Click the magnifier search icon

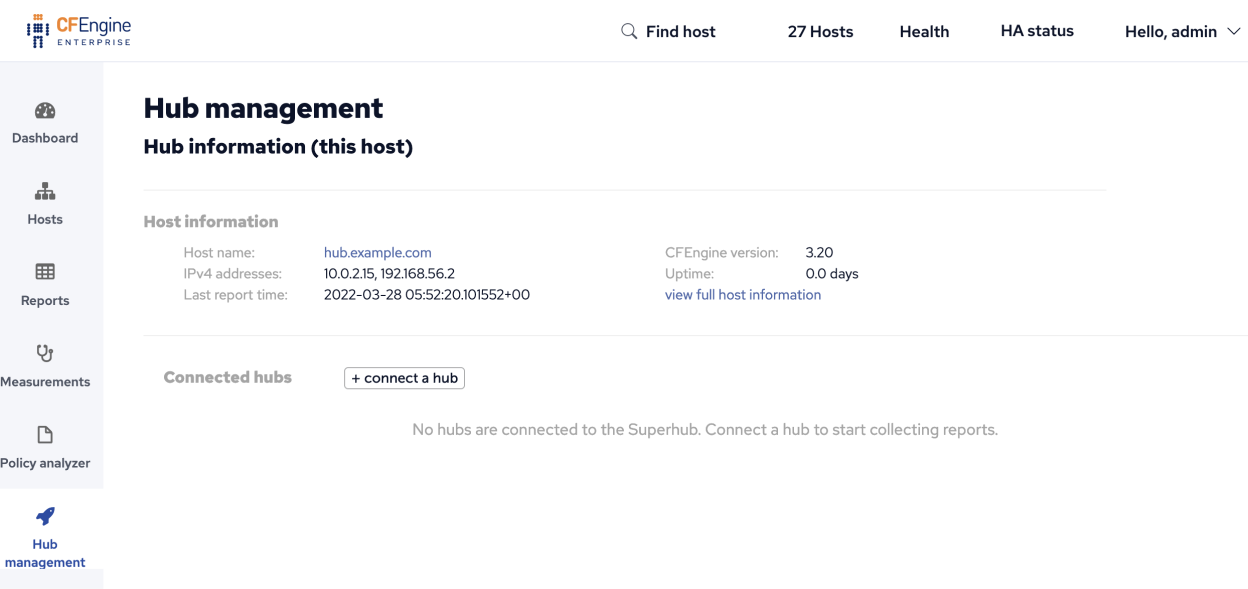point(629,31)
